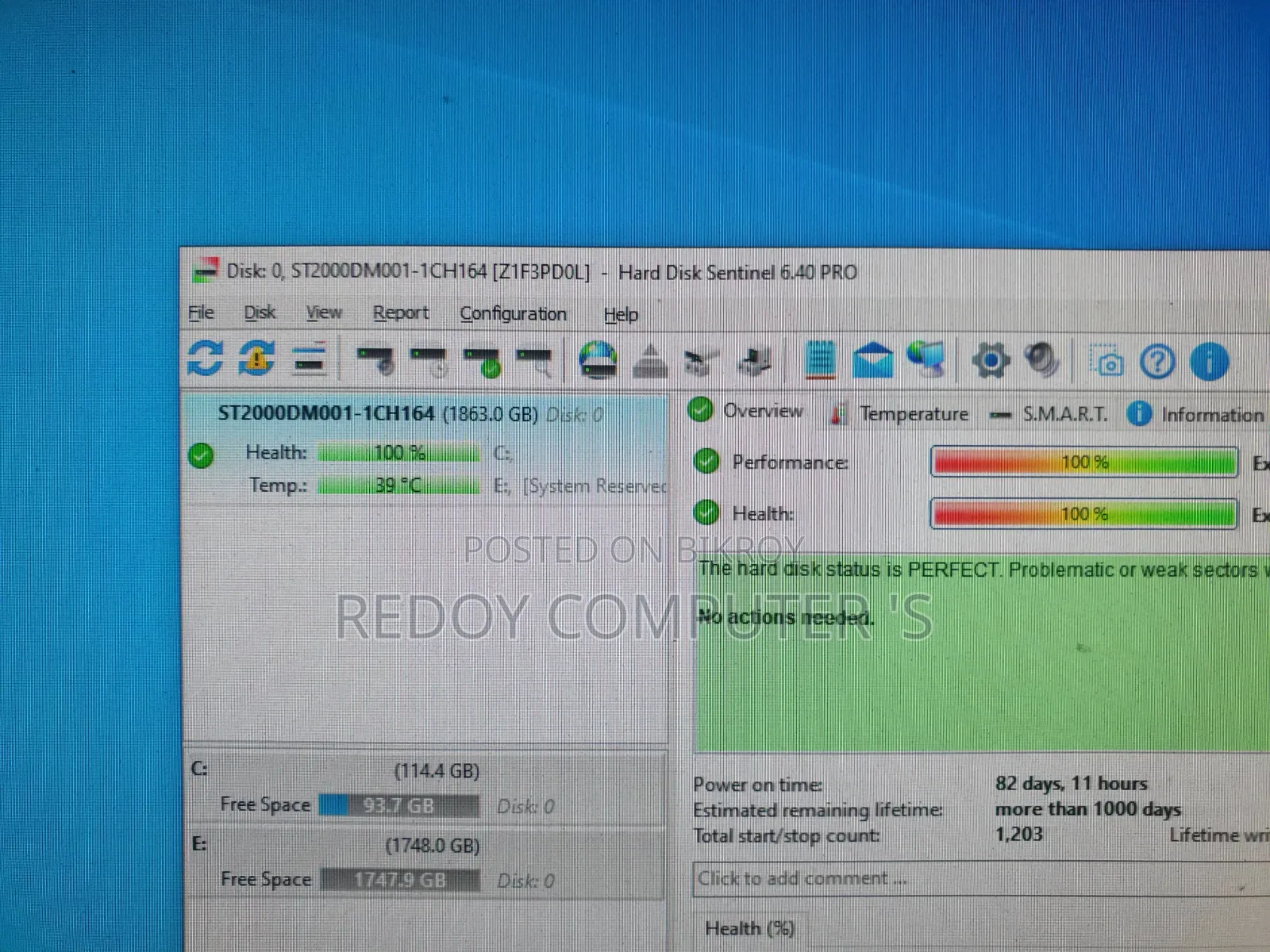Click the greyed-out toolbar icon left of the report page
1270x952 pixels.
754,363
